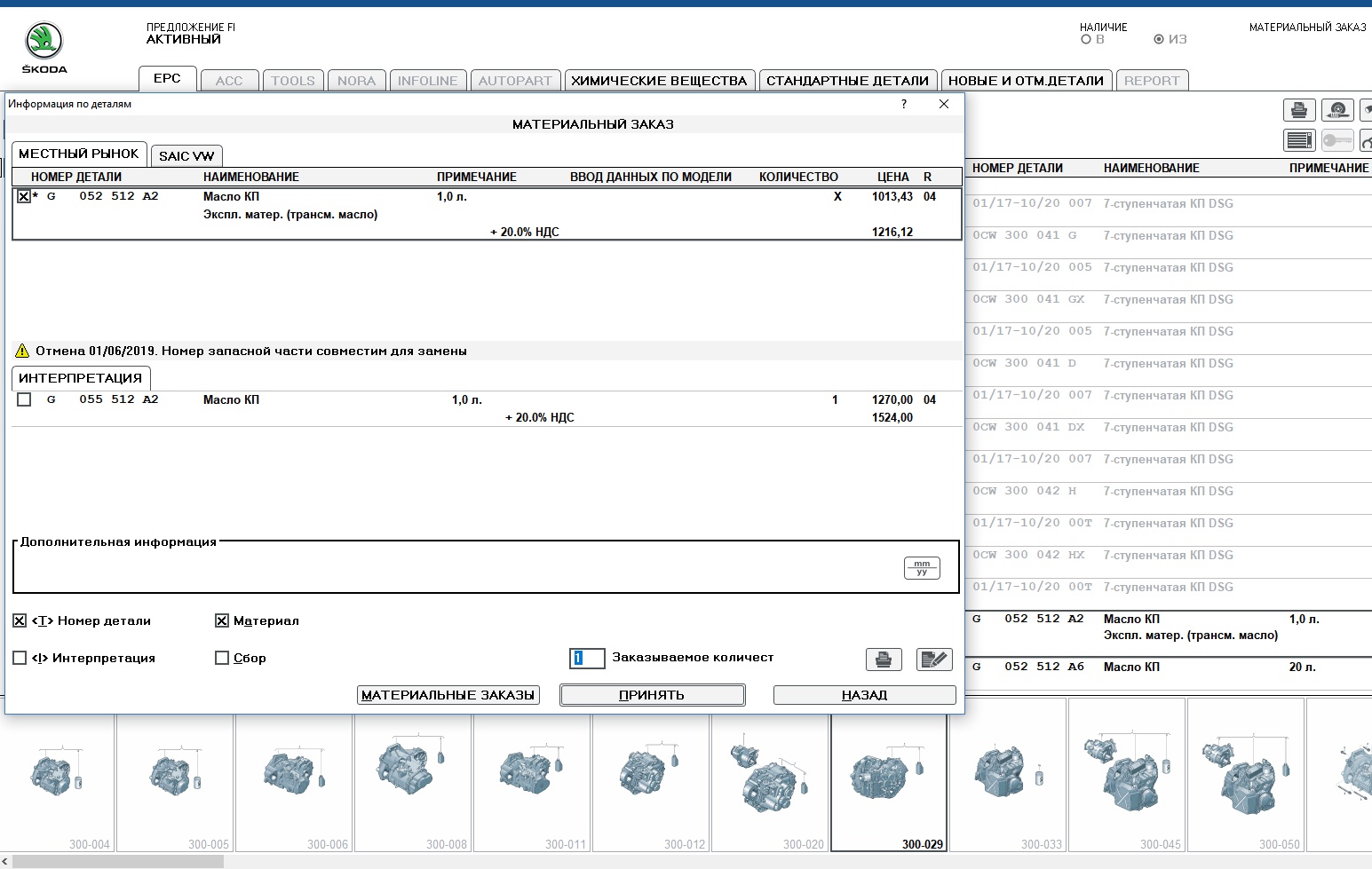This screenshot has height=869, width=1372.
Task: Click the МАТЕРИАЛЬНЫЕ ЗАКАЗЫ button
Action: pyautogui.click(x=448, y=695)
